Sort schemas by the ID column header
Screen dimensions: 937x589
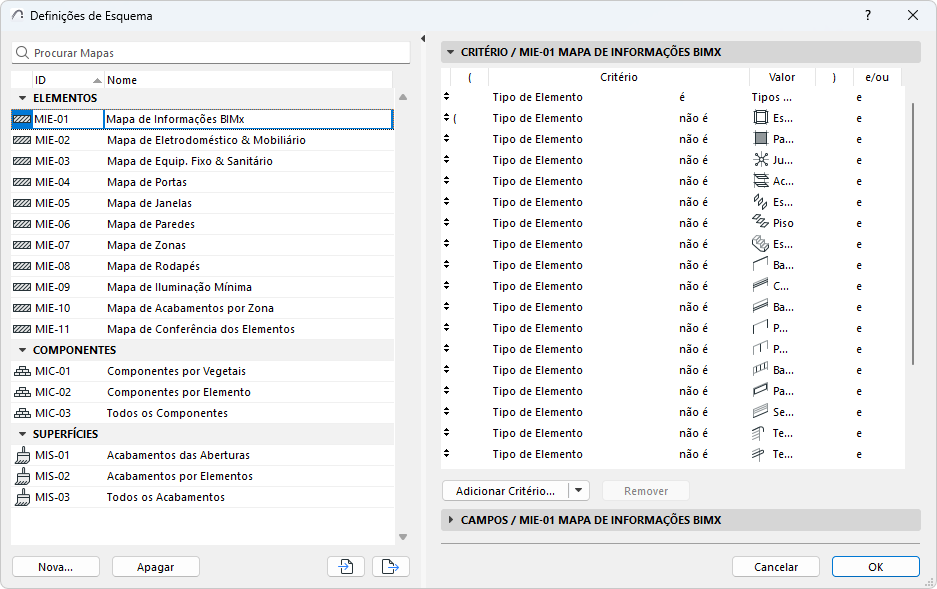(x=68, y=80)
